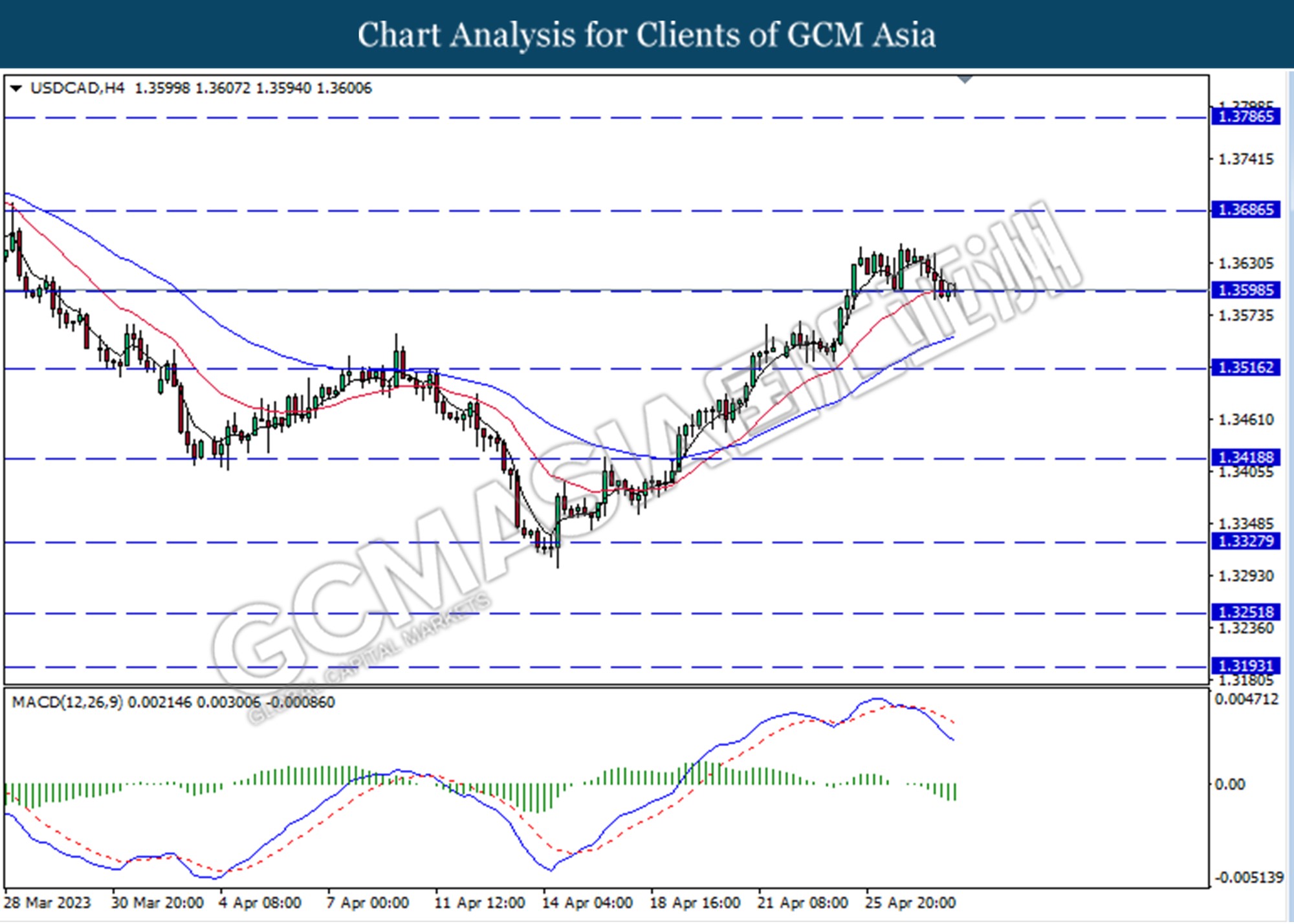Select the 1.35985 price level label
This screenshot has height=924, width=1294.
point(1245,291)
